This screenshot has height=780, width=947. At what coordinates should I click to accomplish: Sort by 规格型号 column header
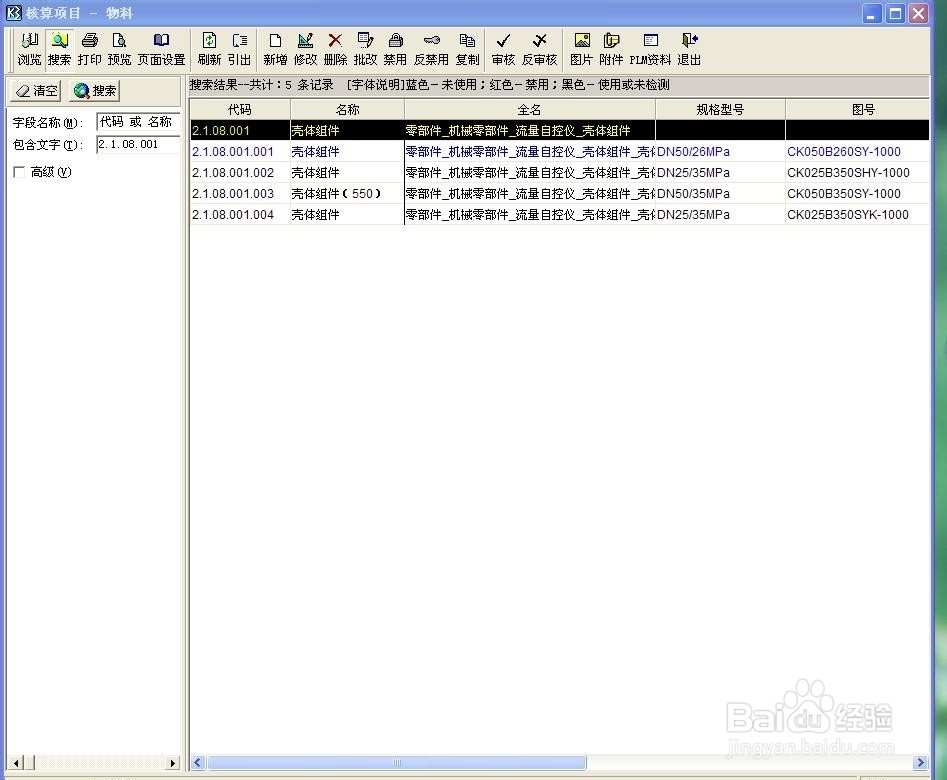tap(720, 109)
